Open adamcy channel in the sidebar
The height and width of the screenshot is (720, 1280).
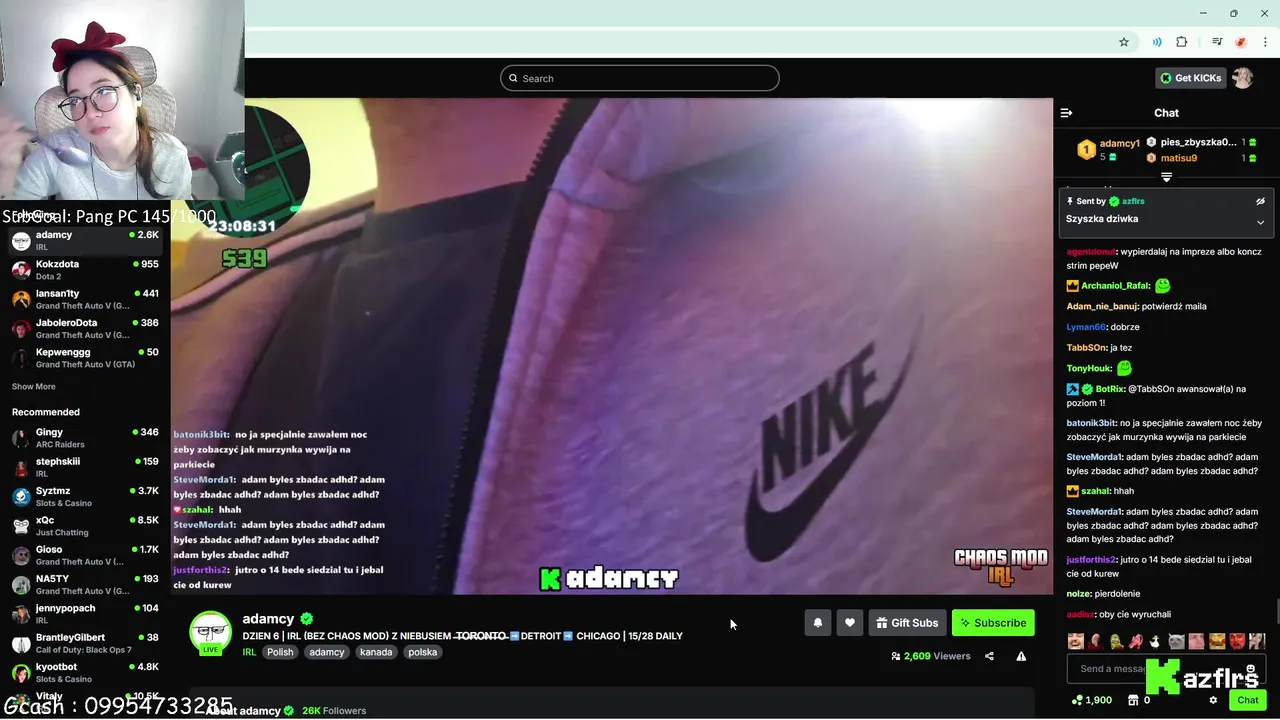[85, 241]
